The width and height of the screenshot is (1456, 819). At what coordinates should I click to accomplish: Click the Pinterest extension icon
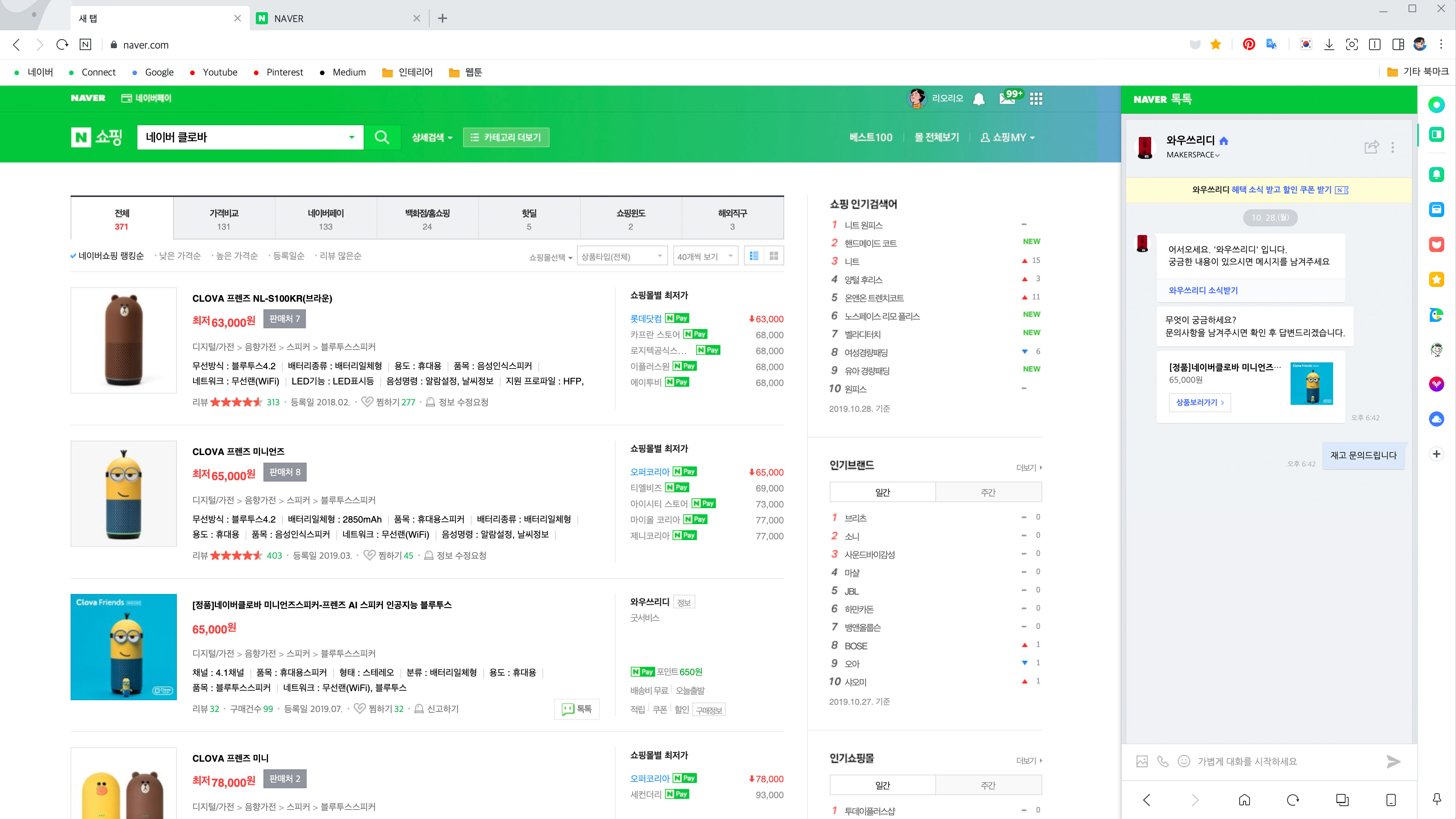pyautogui.click(x=1248, y=45)
